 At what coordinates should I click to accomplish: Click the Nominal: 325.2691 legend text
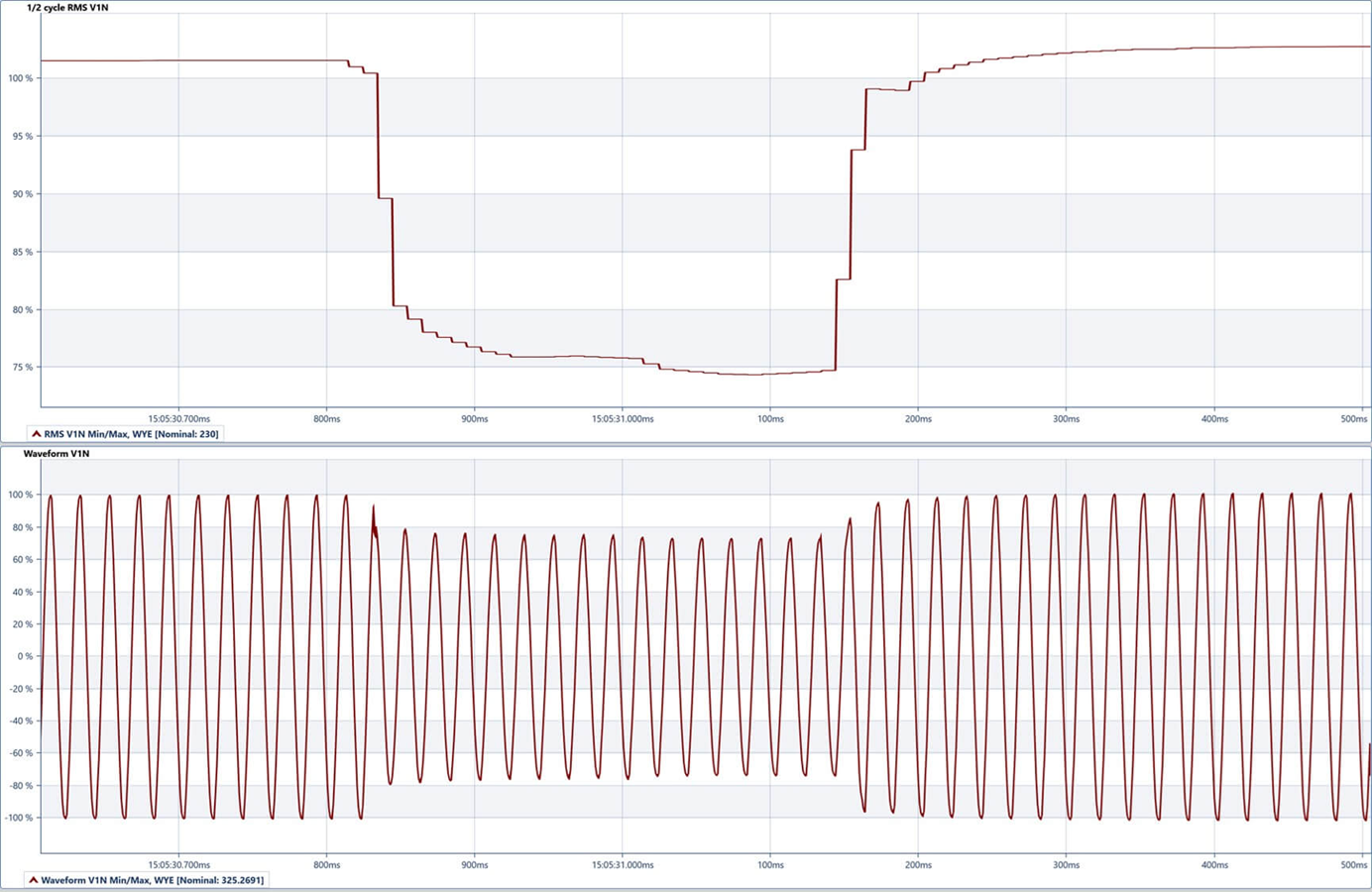(x=223, y=879)
